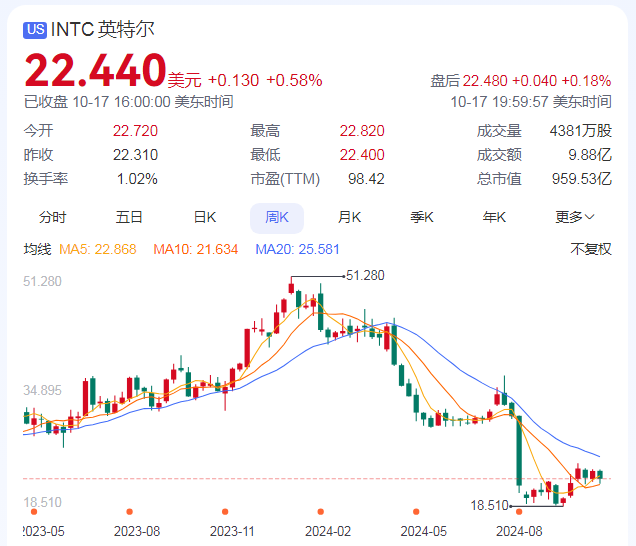
Task: Click the 总市值 value 959.53亿
Action: coord(582,179)
